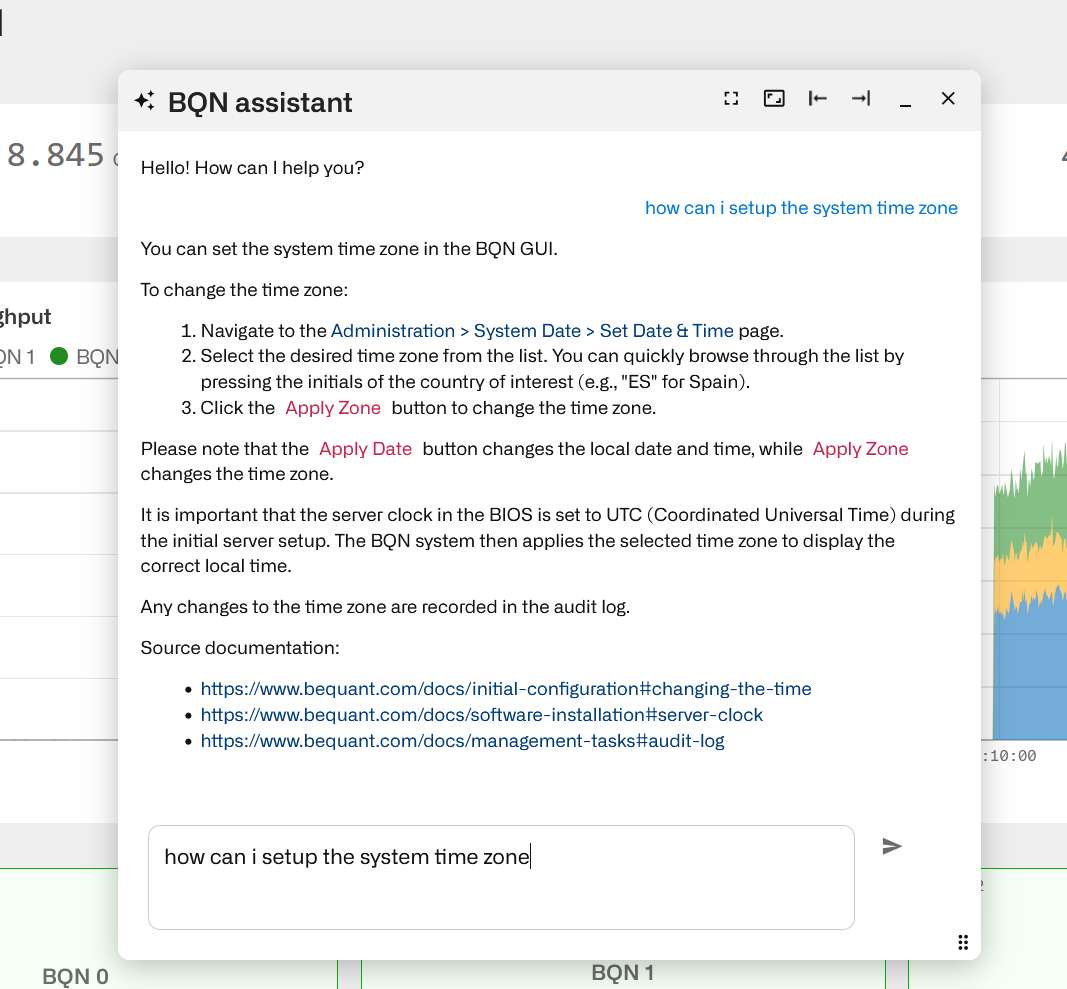Click the green BQN legend dot in background chart

pos(59,356)
